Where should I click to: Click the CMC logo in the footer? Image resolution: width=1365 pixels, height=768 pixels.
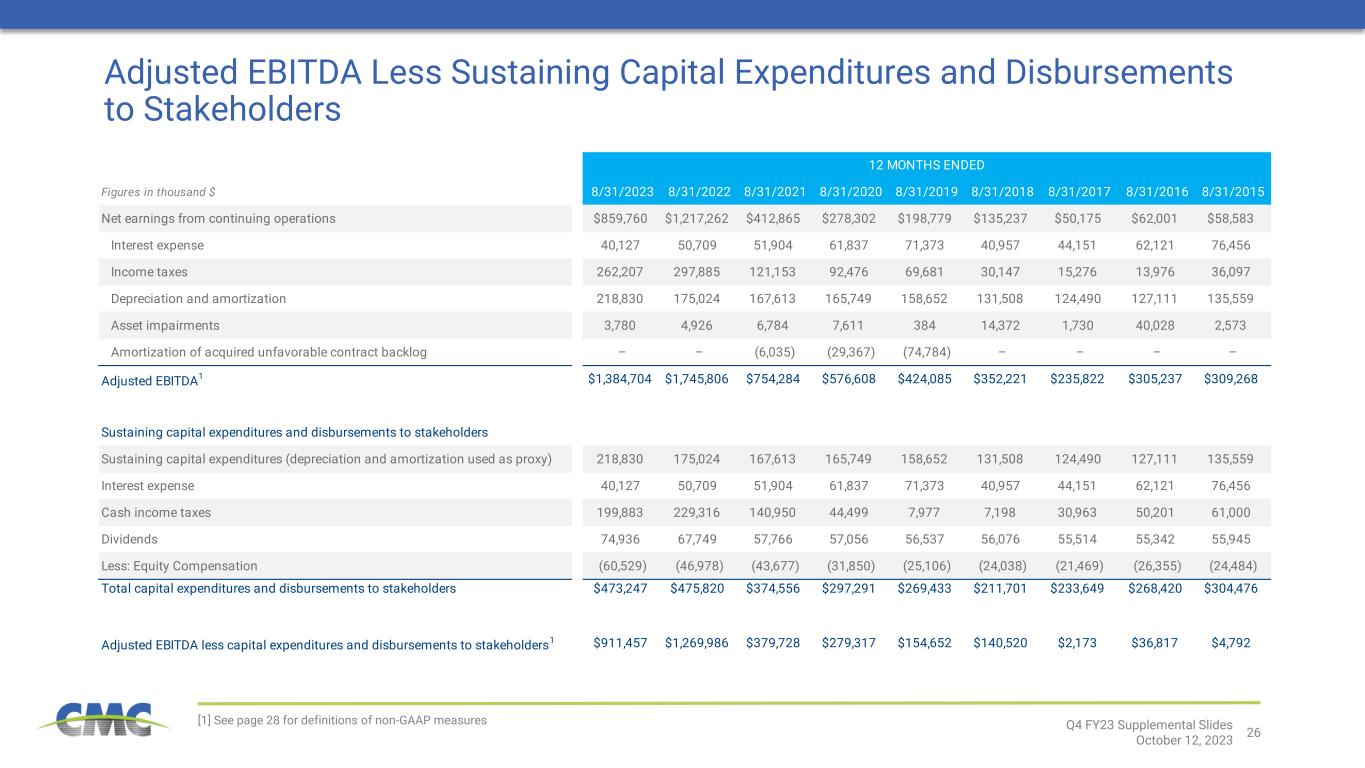[96, 720]
